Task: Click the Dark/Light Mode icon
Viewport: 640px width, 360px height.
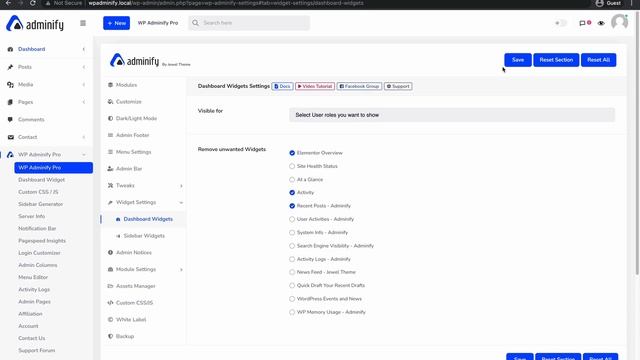Action: (110, 118)
